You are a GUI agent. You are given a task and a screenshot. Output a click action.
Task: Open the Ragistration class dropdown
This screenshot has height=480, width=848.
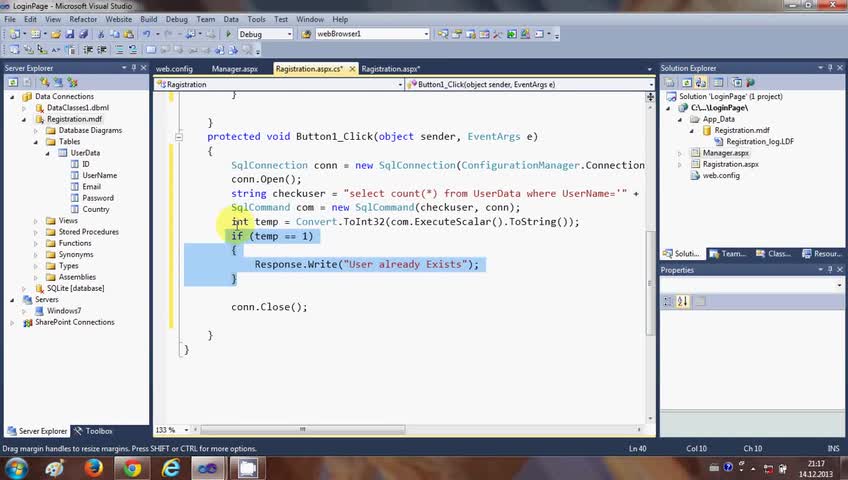pos(400,84)
